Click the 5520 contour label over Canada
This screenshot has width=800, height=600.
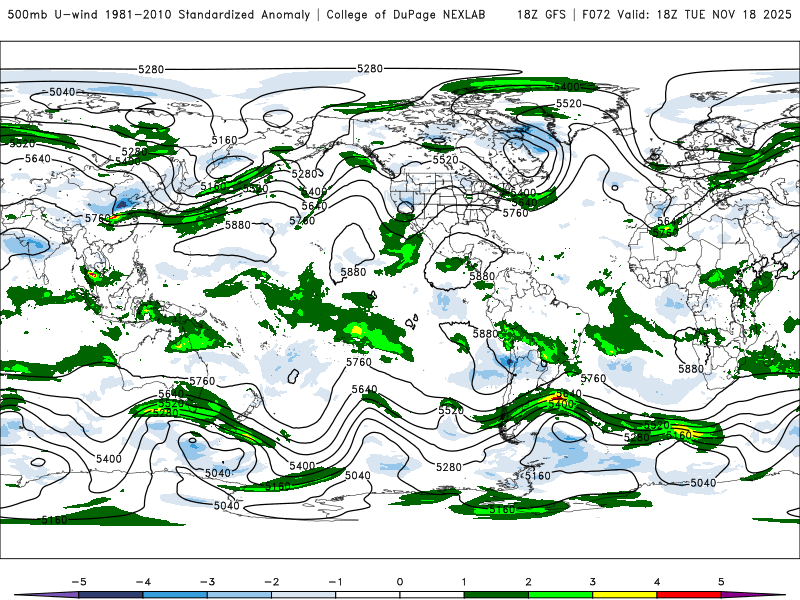coord(446,160)
